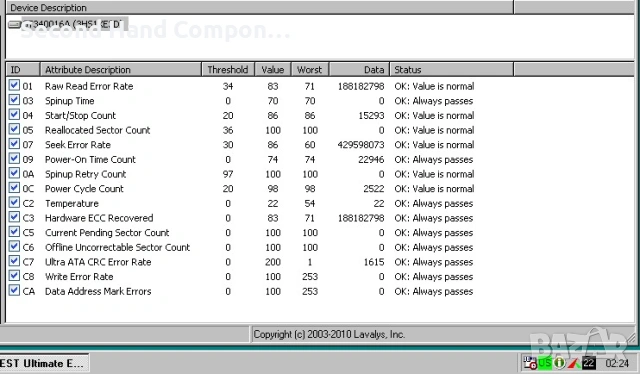This screenshot has height=374, width=640.
Task: Sort by Attribute Description column header
Action: pyautogui.click(x=121, y=69)
